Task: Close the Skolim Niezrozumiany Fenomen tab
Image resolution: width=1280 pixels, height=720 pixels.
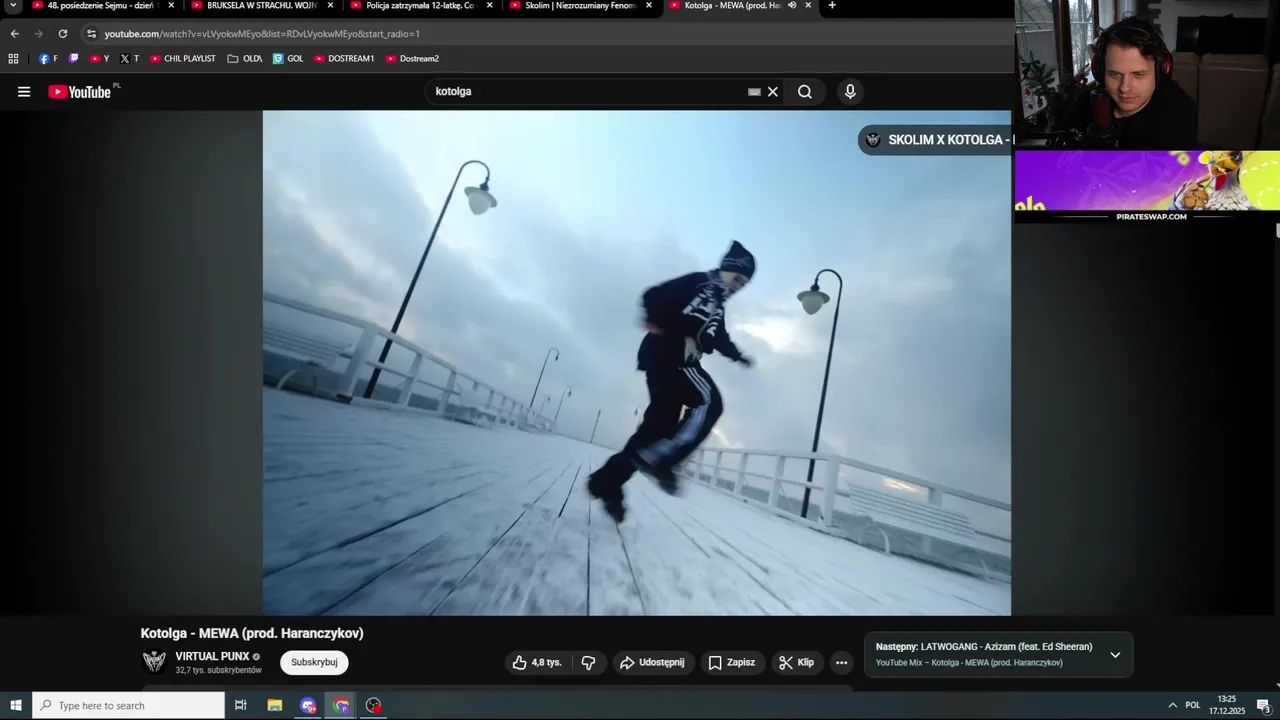Action: [649, 5]
